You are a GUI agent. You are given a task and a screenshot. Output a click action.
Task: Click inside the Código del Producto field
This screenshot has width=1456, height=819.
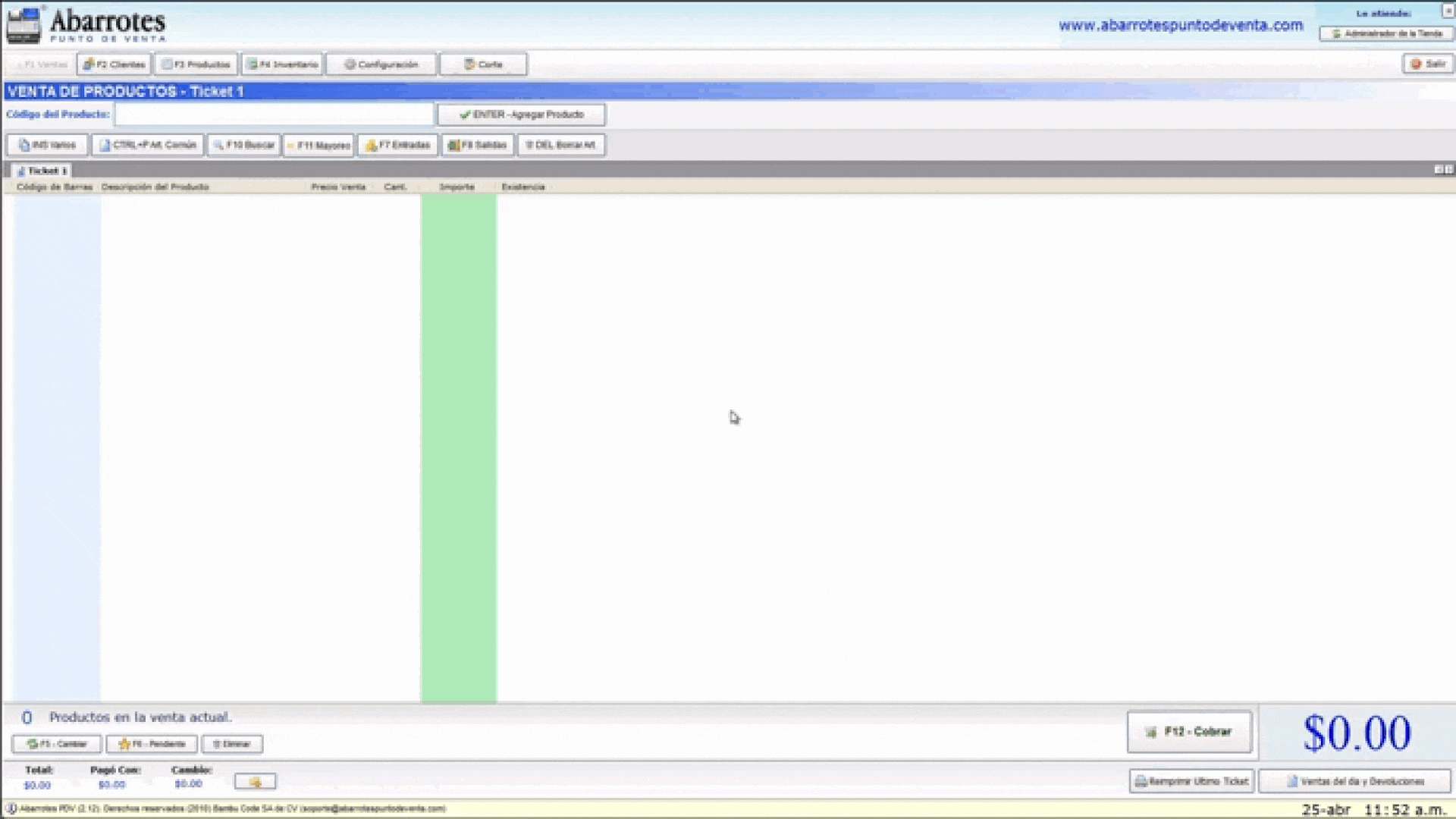[x=273, y=114]
